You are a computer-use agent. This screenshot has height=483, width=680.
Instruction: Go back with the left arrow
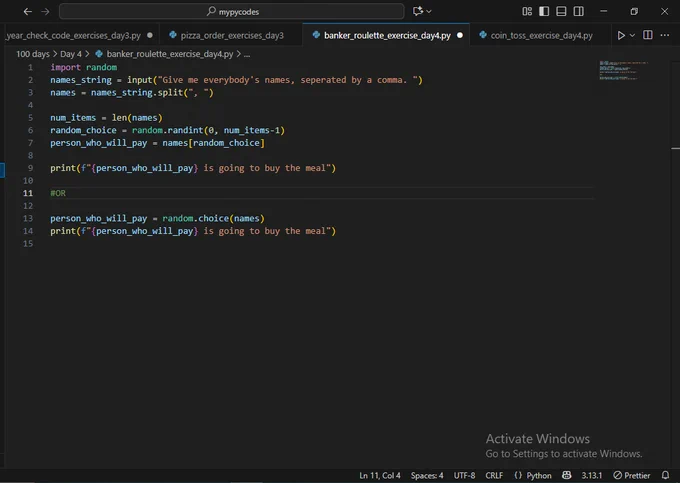coord(28,12)
